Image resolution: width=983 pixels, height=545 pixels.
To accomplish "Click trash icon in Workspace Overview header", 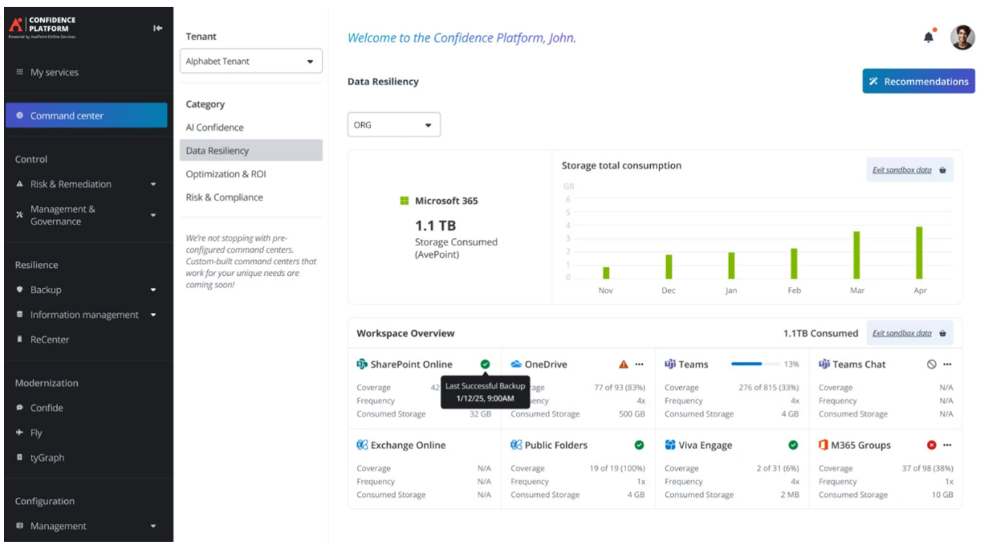I will pos(942,333).
